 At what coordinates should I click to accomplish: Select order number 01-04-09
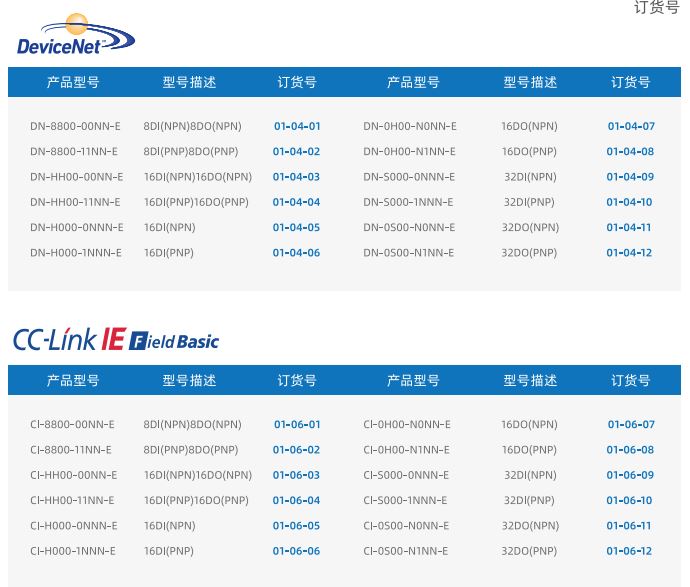click(630, 177)
